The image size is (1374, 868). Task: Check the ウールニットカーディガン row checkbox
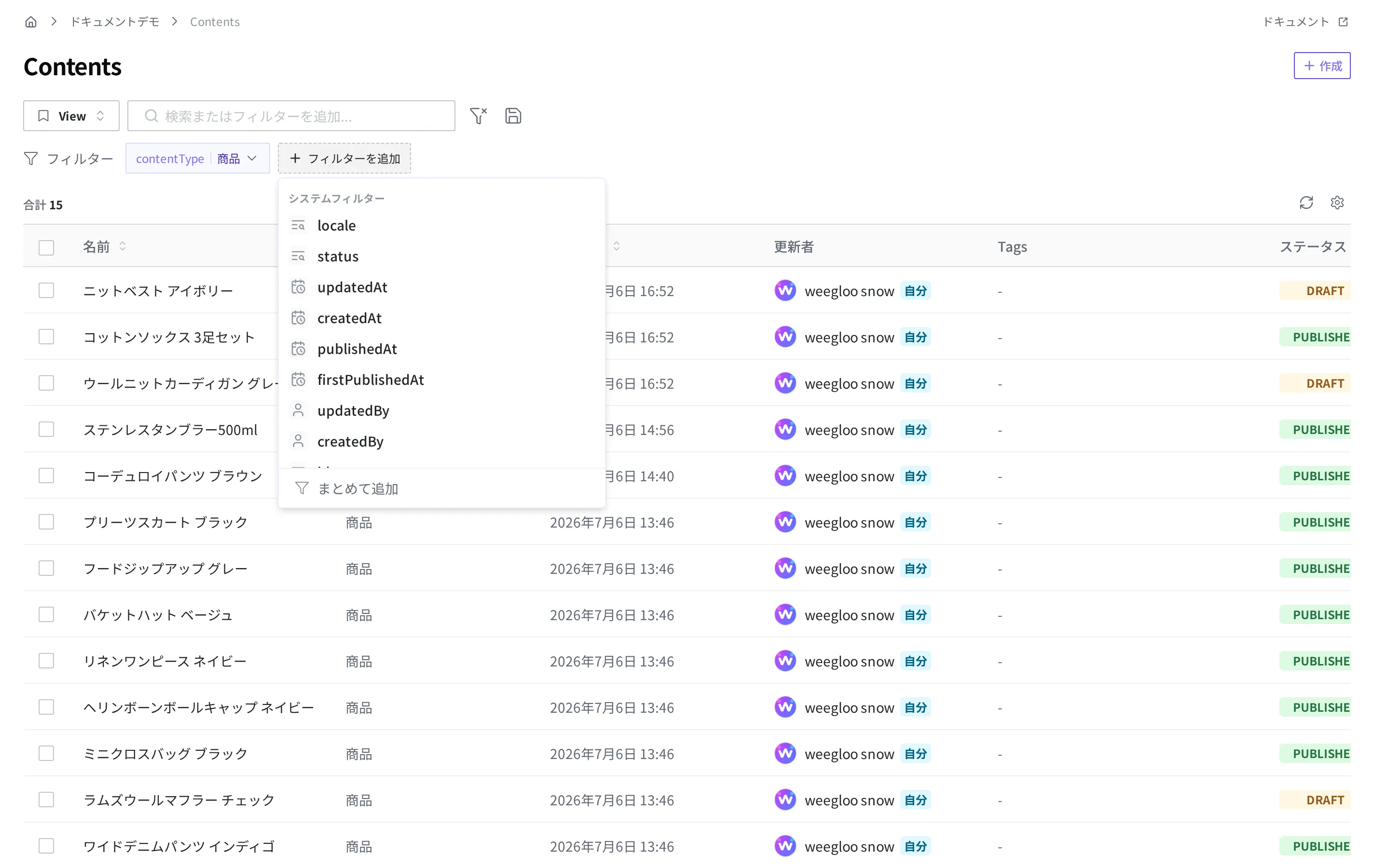pyautogui.click(x=46, y=383)
